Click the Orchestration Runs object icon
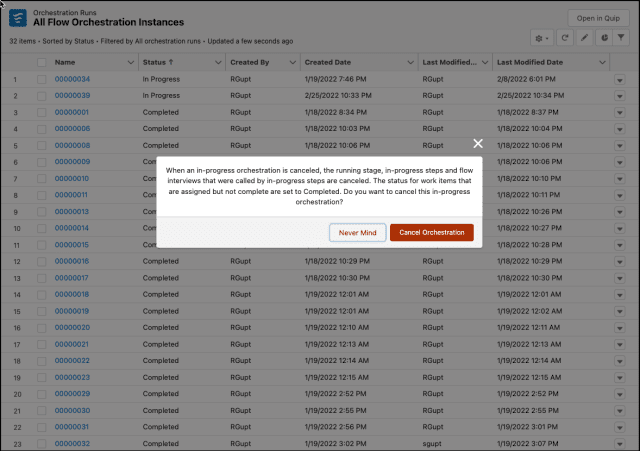 [x=18, y=18]
